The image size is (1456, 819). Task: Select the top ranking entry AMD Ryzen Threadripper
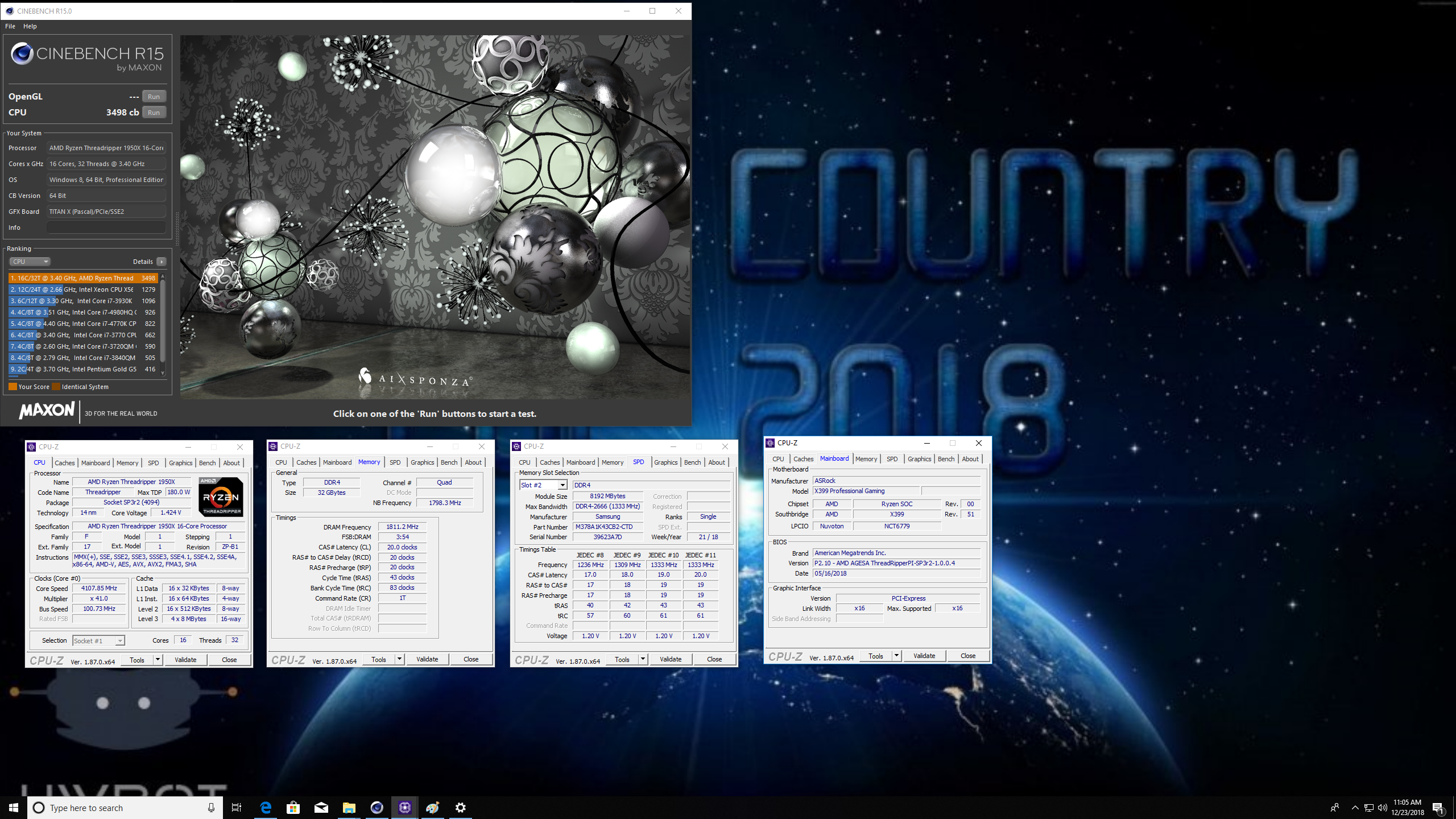(x=82, y=278)
